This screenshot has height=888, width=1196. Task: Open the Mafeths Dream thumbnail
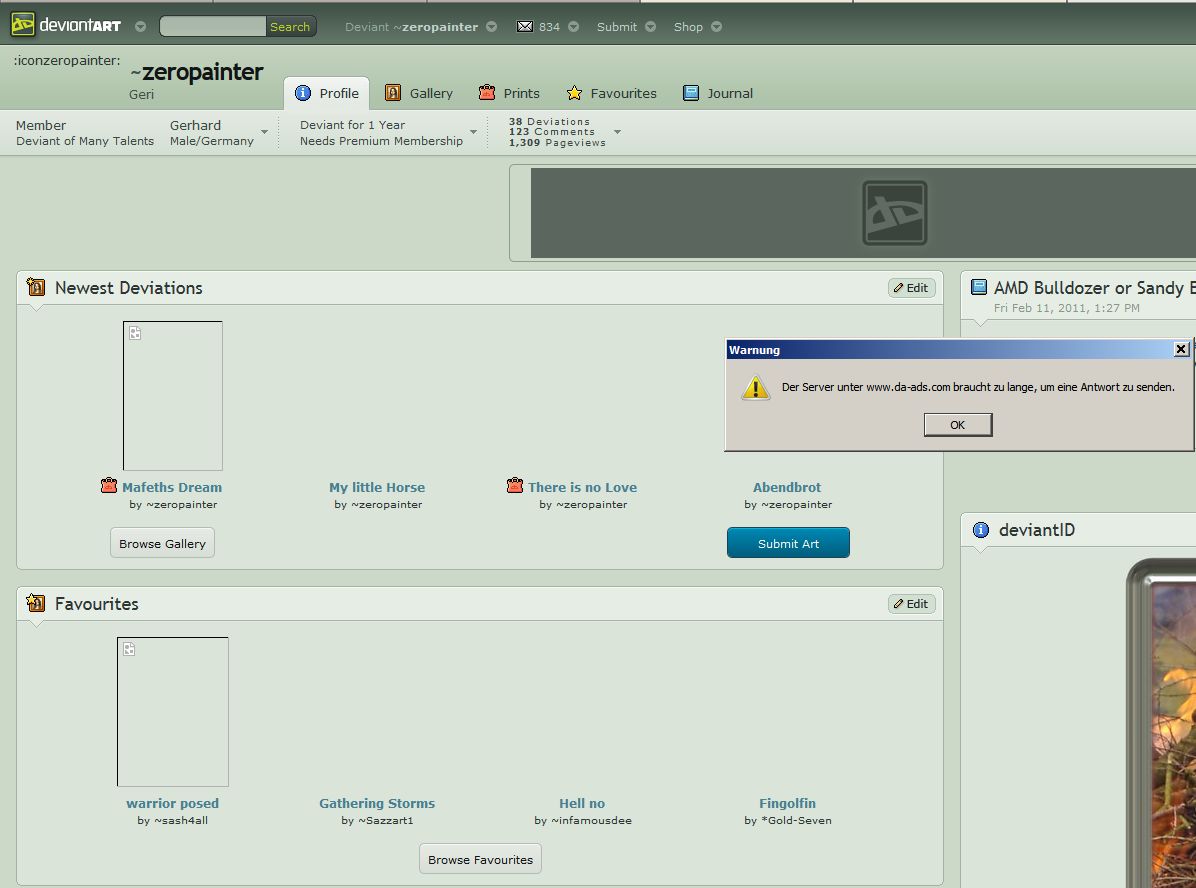(173, 396)
